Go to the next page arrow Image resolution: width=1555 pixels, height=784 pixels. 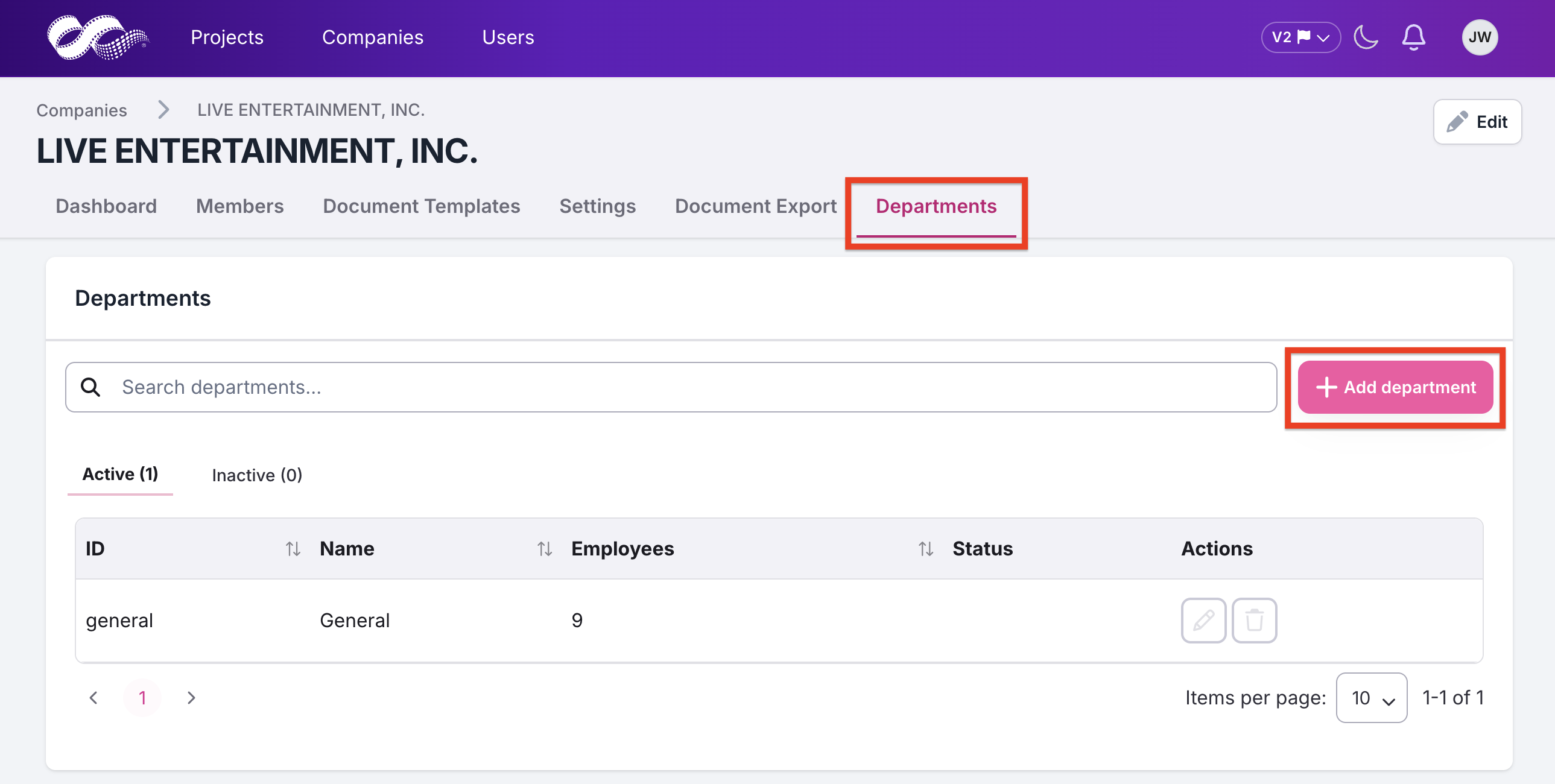(191, 698)
